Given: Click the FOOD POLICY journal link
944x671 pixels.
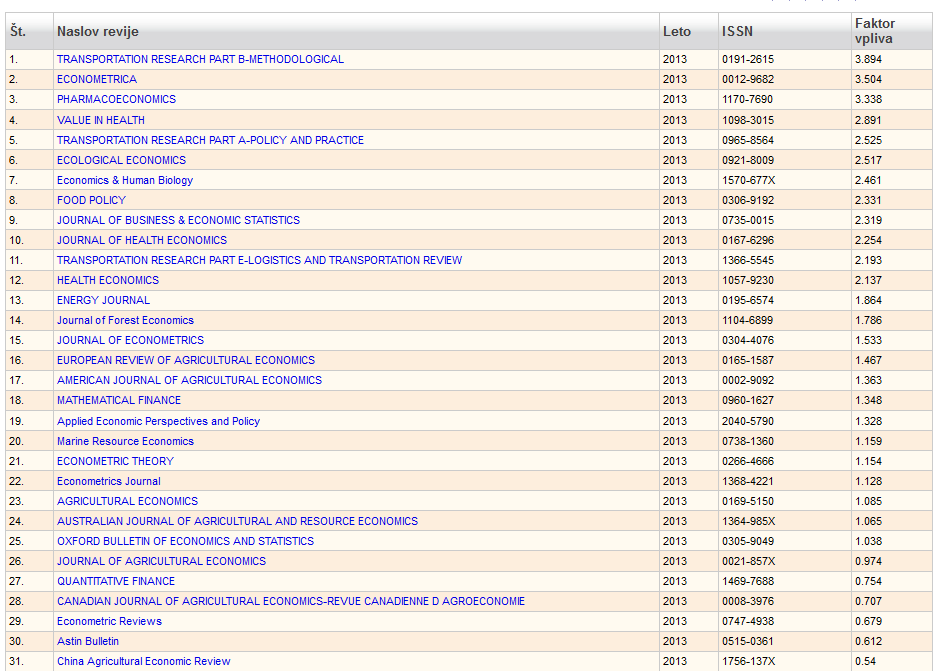Looking at the screenshot, I should 91,200.
